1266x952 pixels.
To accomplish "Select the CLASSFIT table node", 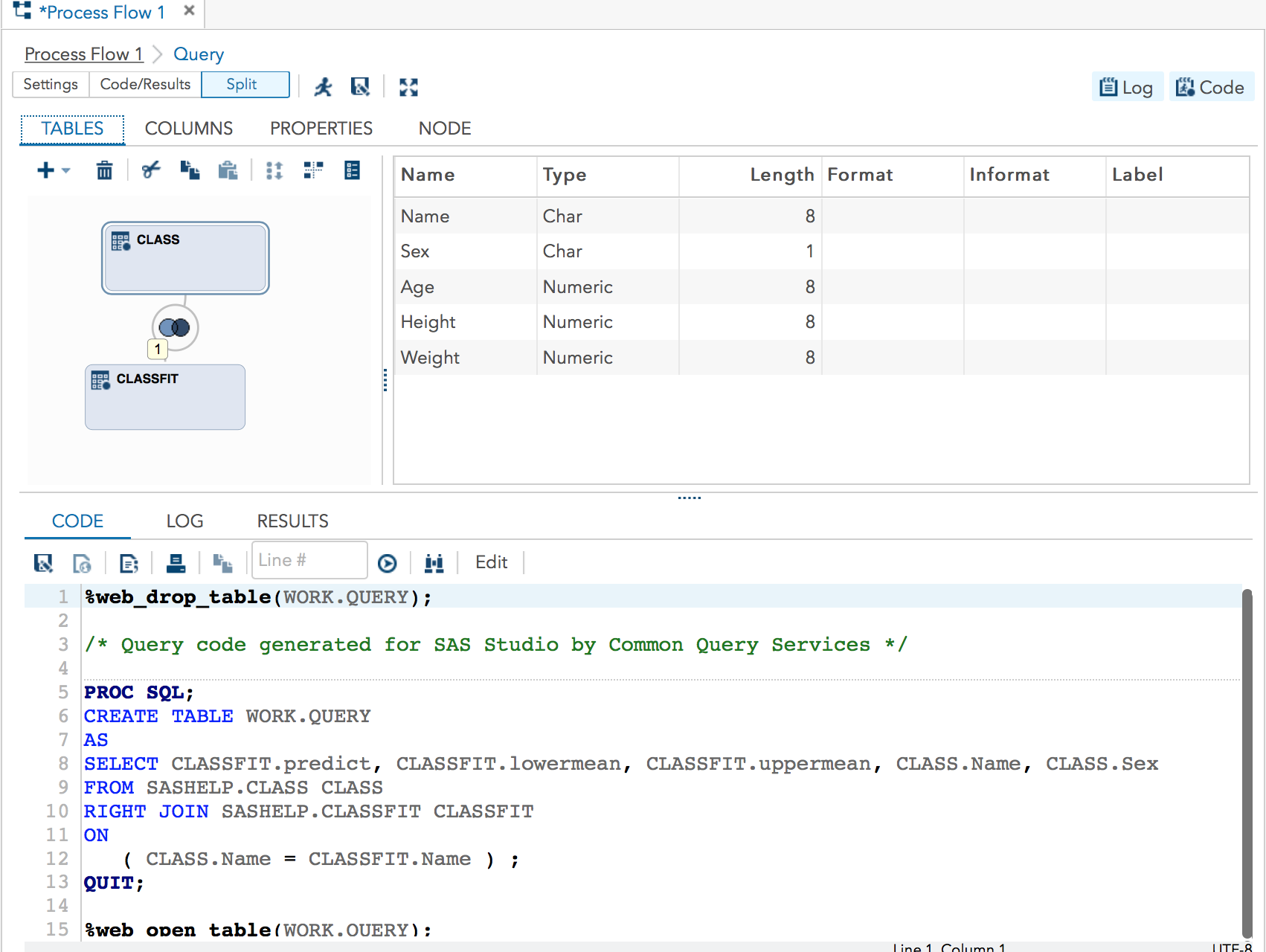I will [x=165, y=397].
